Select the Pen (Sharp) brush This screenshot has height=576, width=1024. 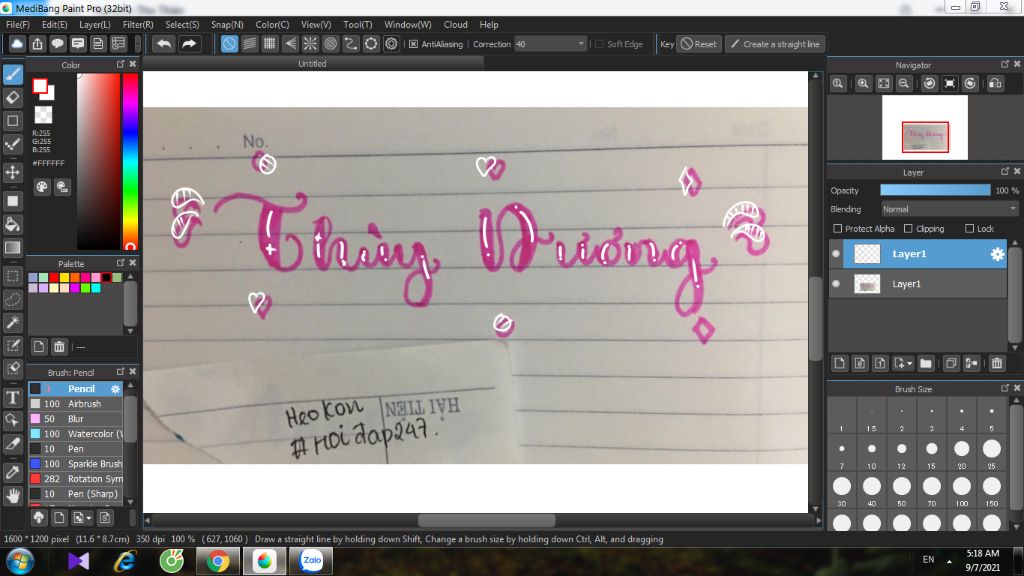point(76,494)
